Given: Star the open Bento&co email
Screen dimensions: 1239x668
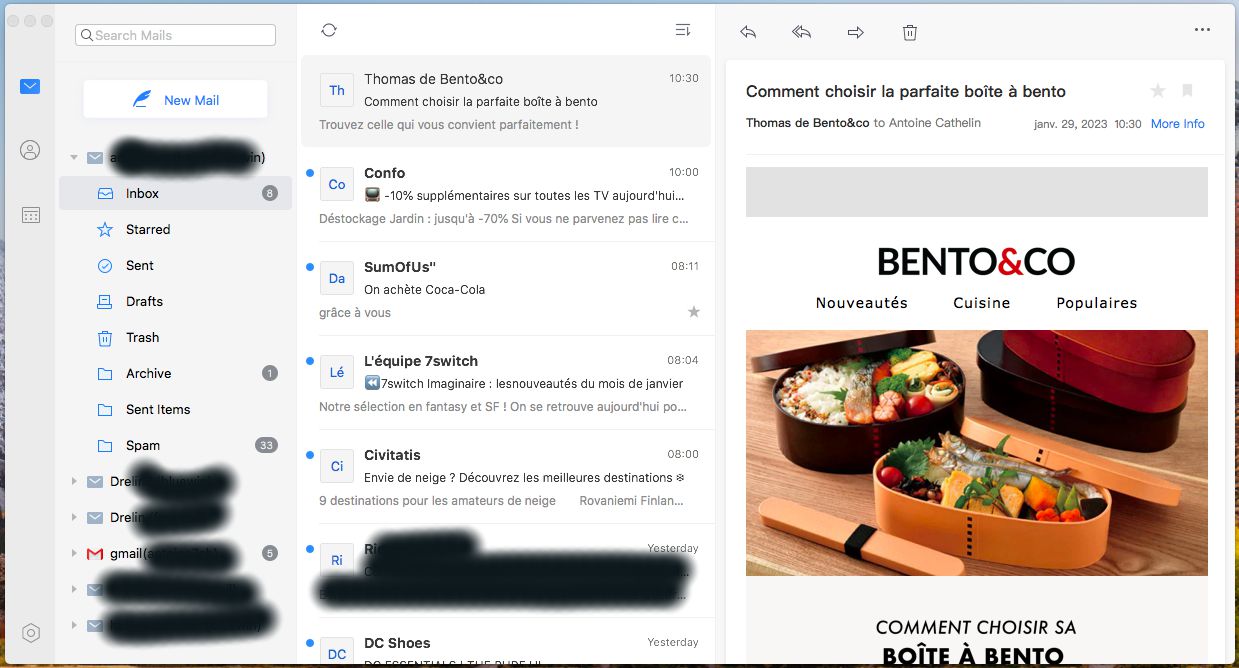Looking at the screenshot, I should (x=1158, y=91).
